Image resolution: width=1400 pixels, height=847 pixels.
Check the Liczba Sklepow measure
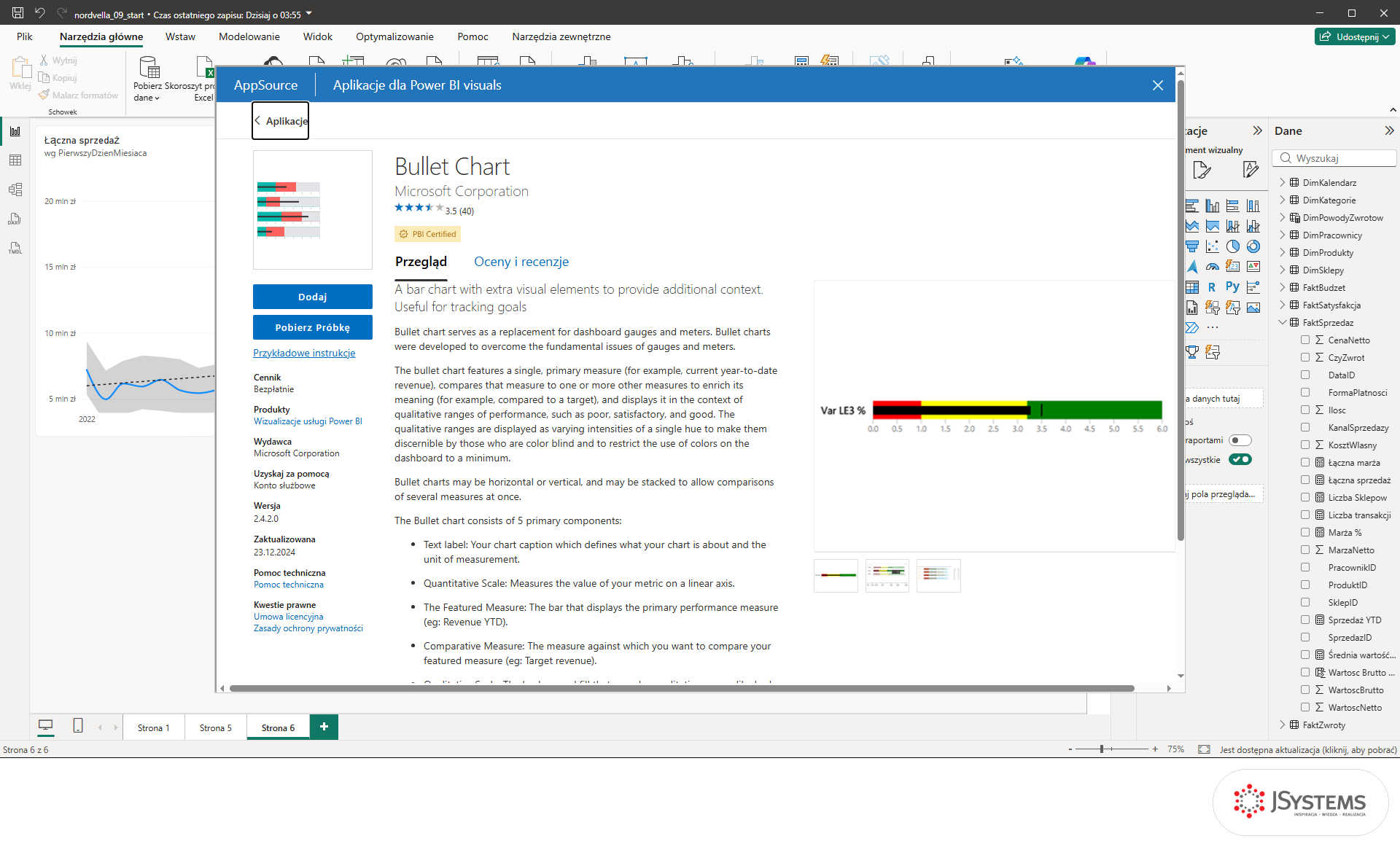tap(1305, 498)
